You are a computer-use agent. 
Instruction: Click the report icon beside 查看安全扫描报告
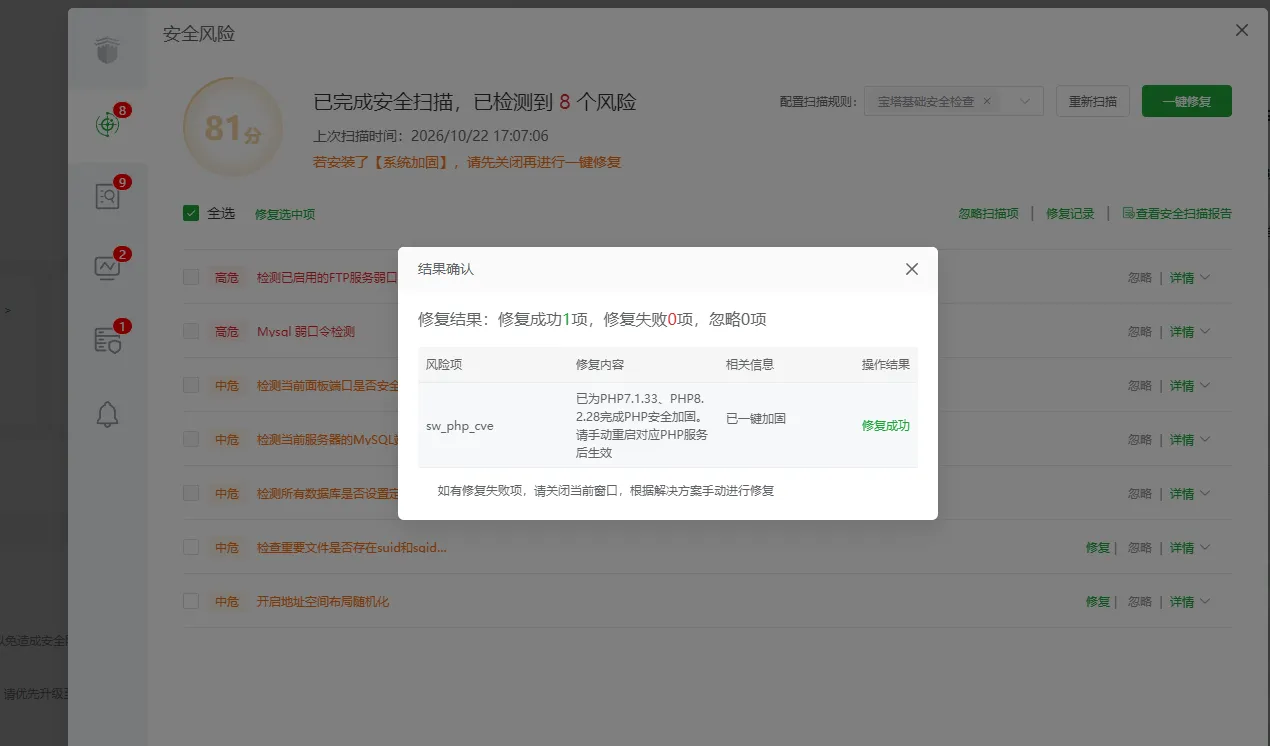(x=1128, y=213)
